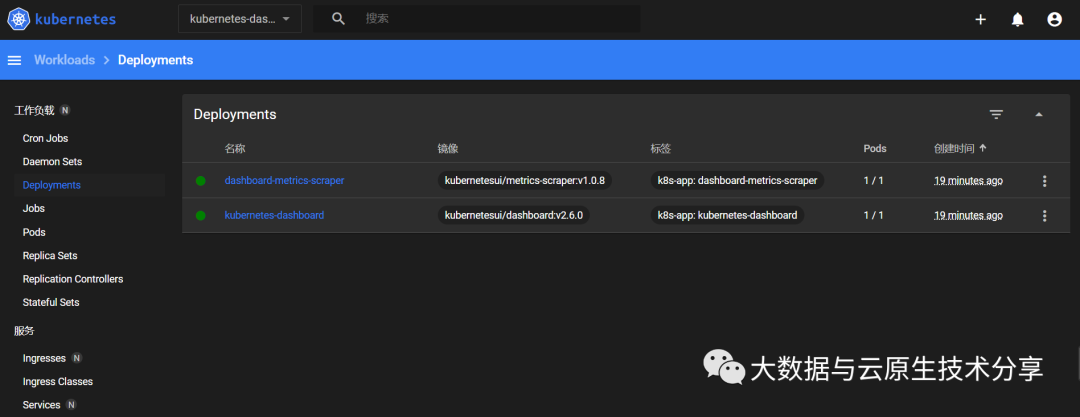Image resolution: width=1080 pixels, height=417 pixels.
Task: Open Replication Controllers in sidebar
Action: pos(73,279)
